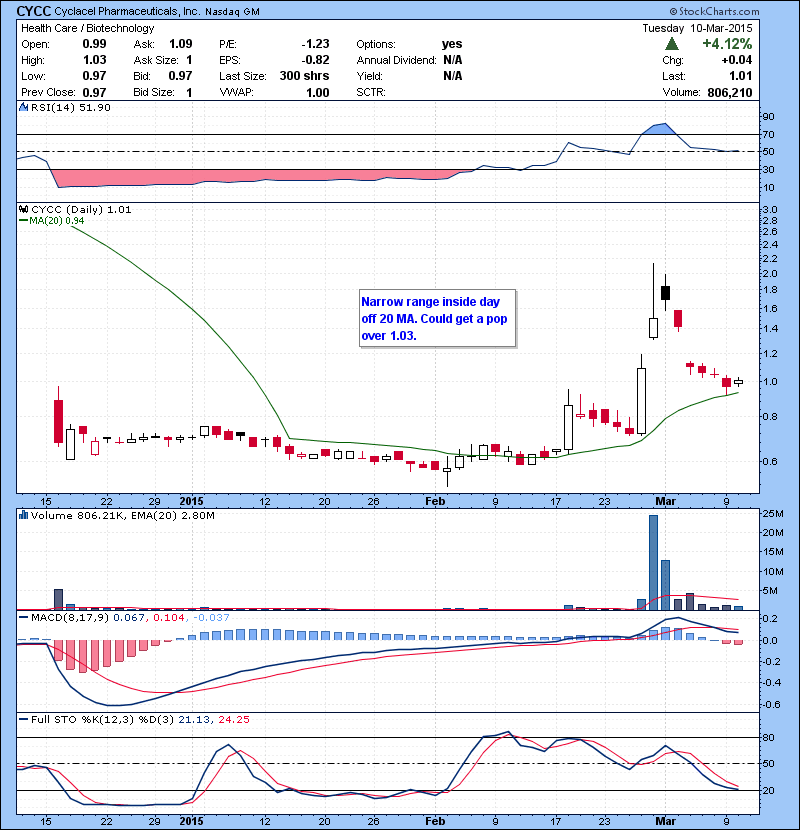Click the Annual Dividend N/A value

(x=453, y=60)
